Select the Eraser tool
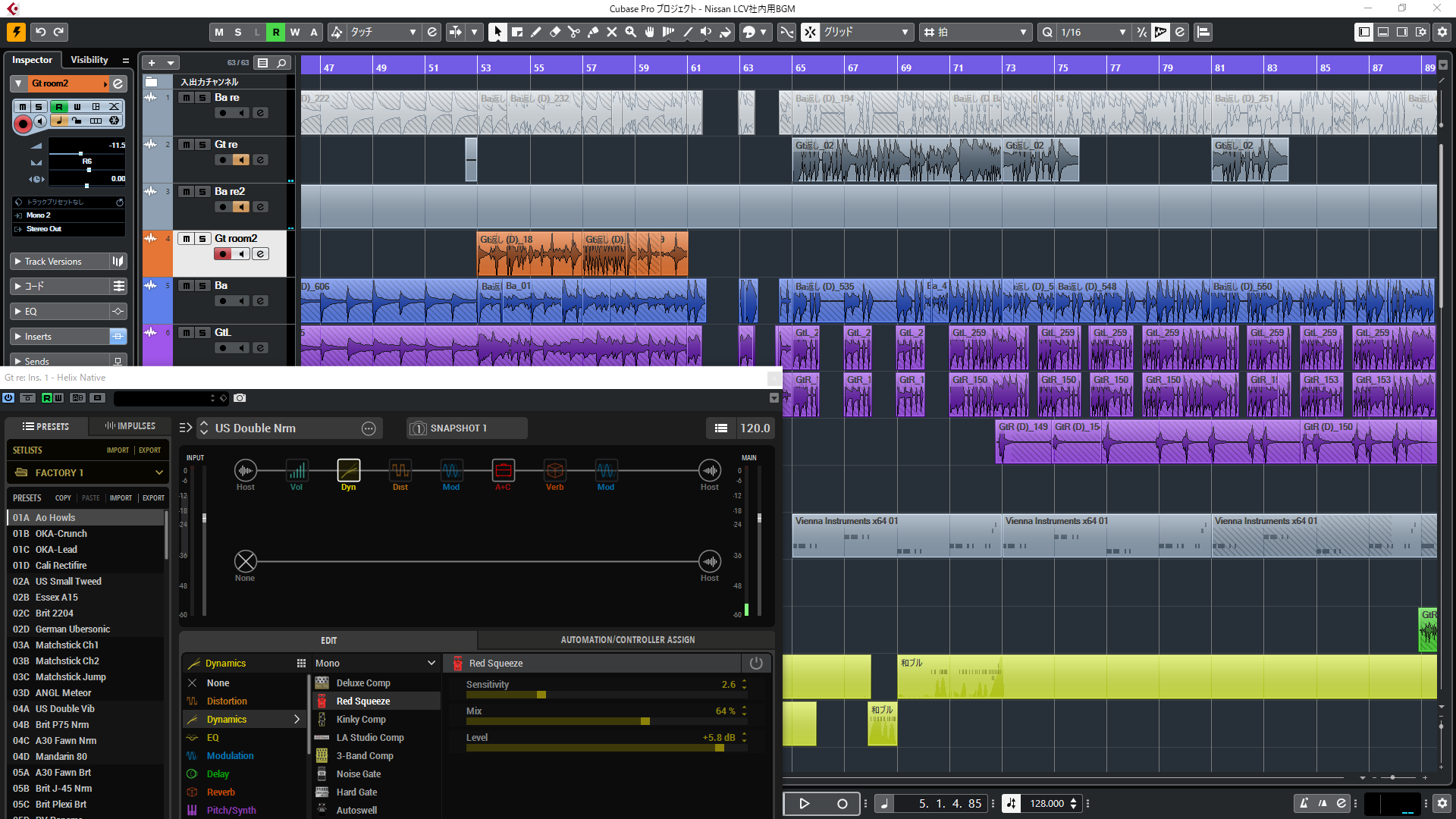The image size is (1456, 819). tap(555, 32)
